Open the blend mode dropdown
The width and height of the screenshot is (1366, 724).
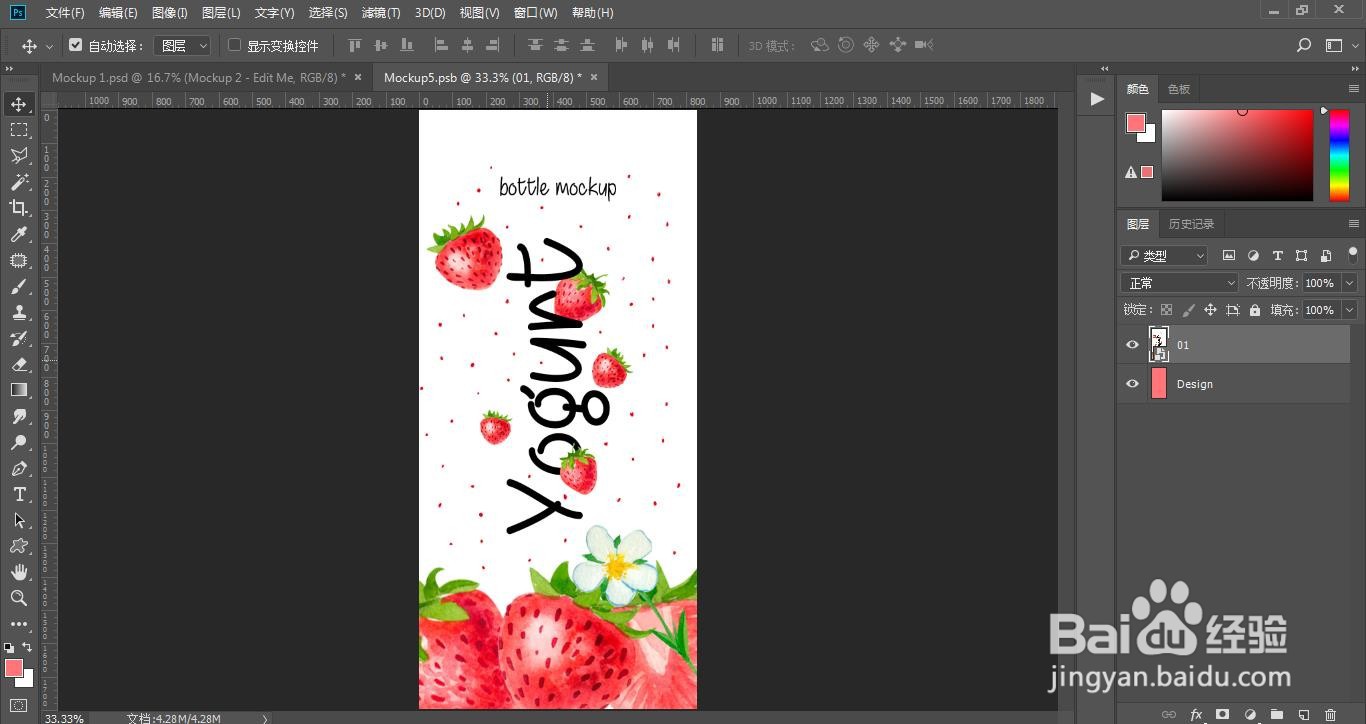pyautogui.click(x=1180, y=283)
